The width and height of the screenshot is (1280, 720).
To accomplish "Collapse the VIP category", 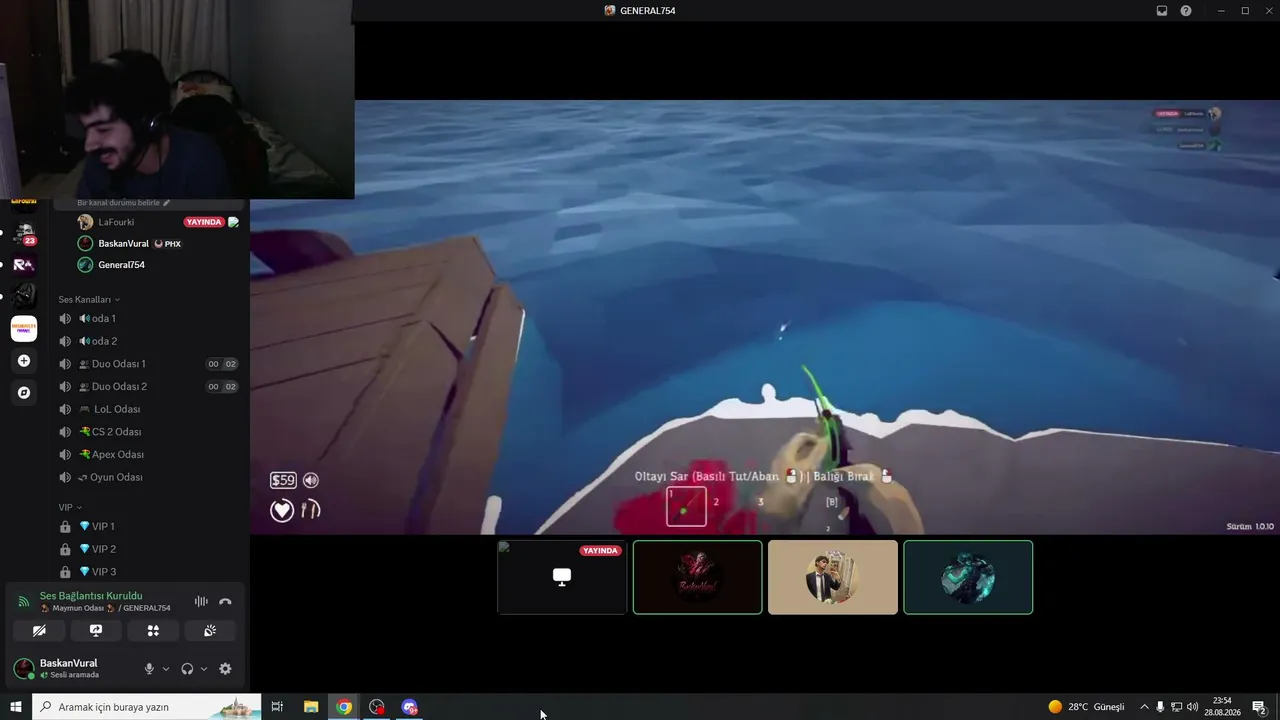I will 69,507.
